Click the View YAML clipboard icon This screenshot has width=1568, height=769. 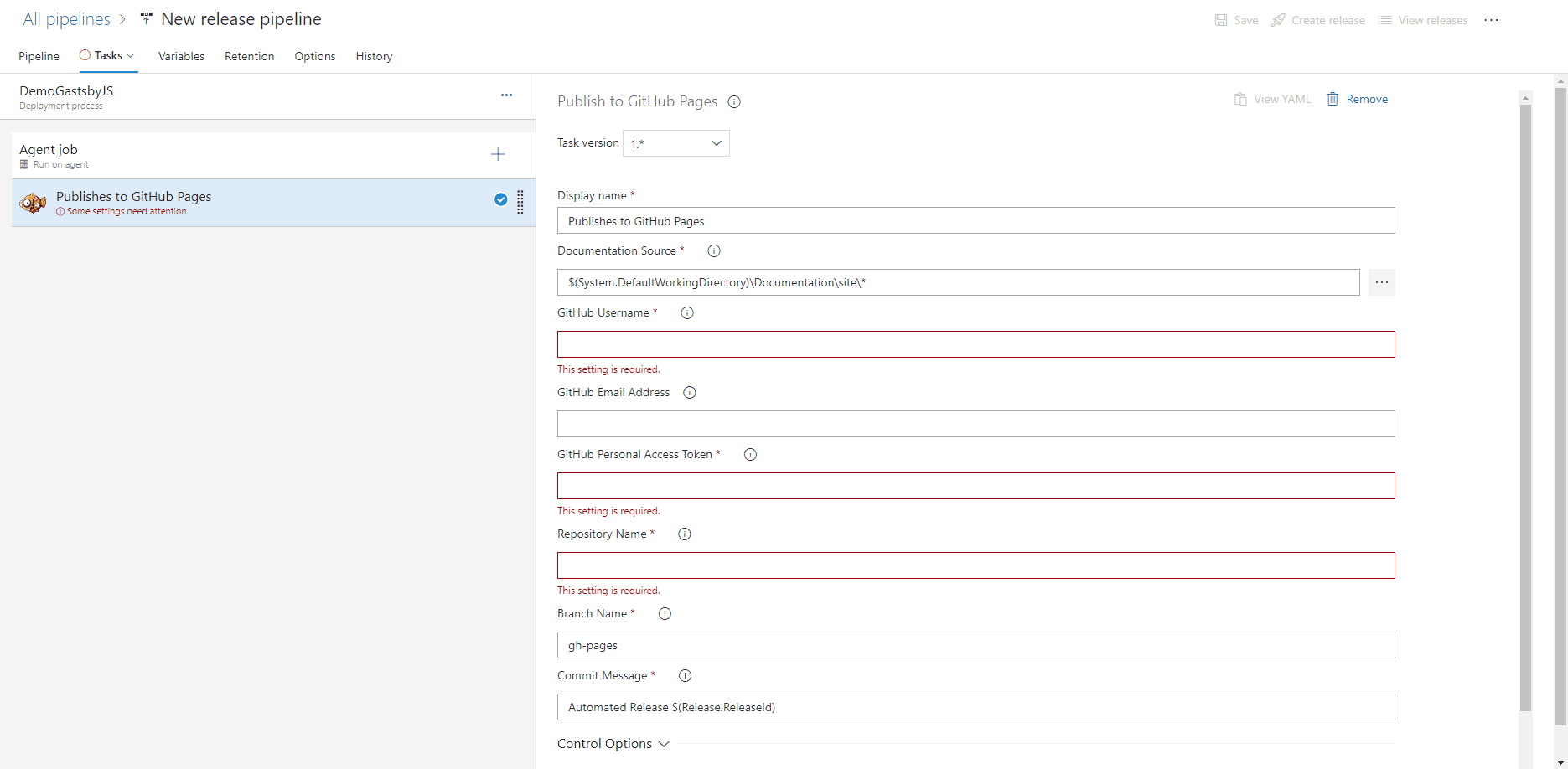click(1240, 99)
